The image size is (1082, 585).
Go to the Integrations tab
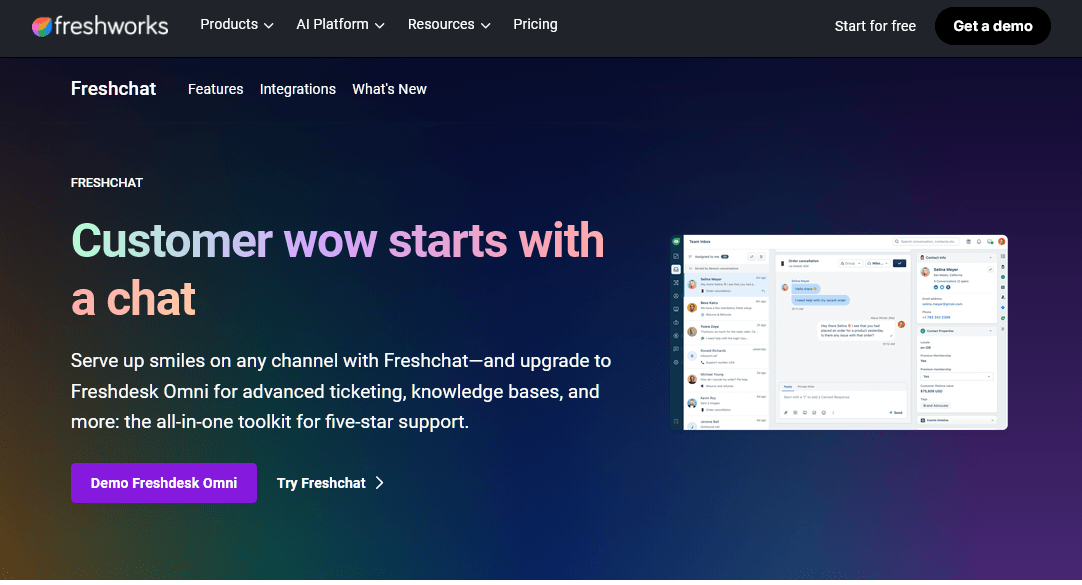click(297, 89)
